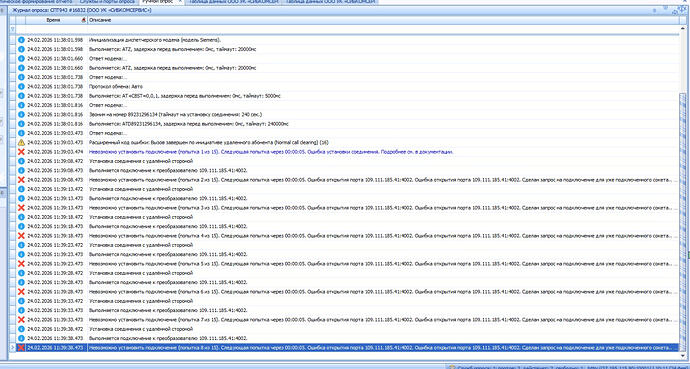Select text 'Протокол обмена: Авто'

(116, 87)
